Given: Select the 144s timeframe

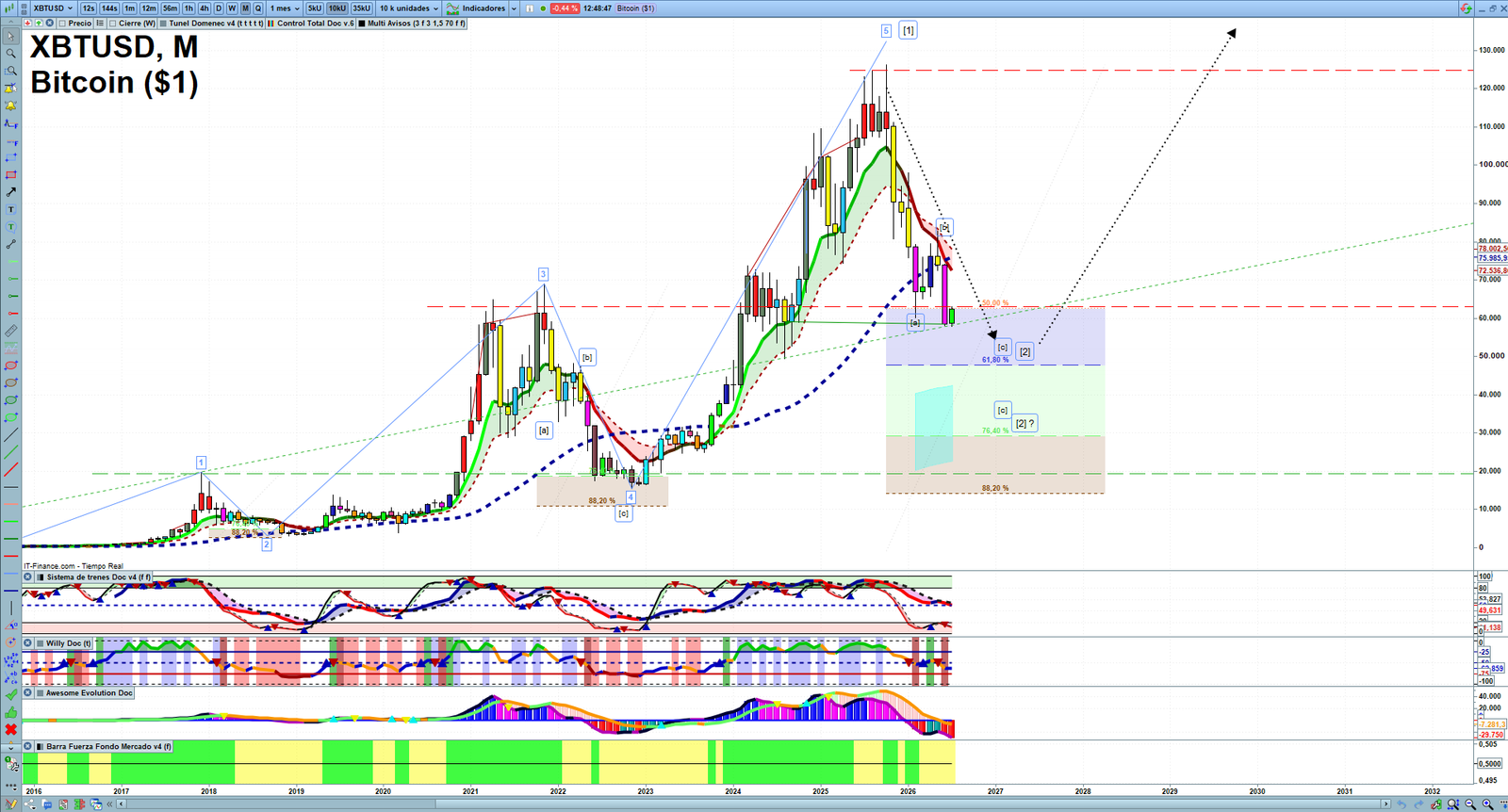Looking at the screenshot, I should point(110,8).
